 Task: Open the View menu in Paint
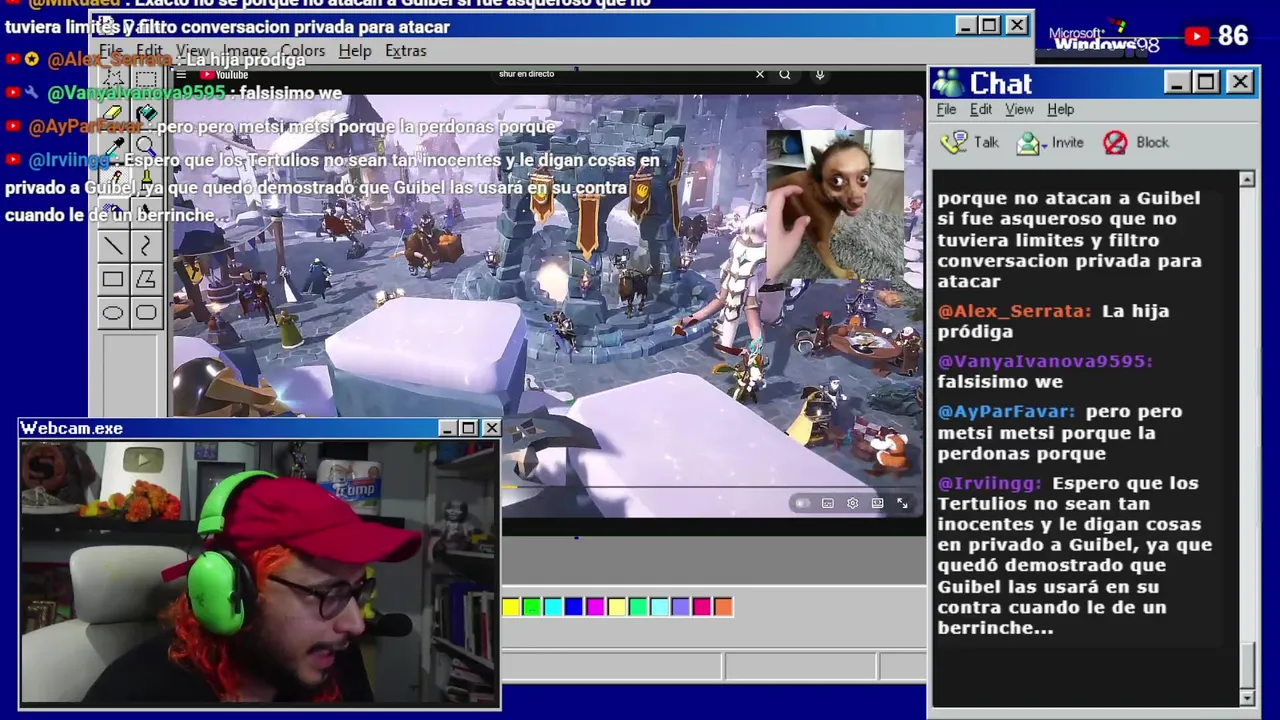click(193, 51)
